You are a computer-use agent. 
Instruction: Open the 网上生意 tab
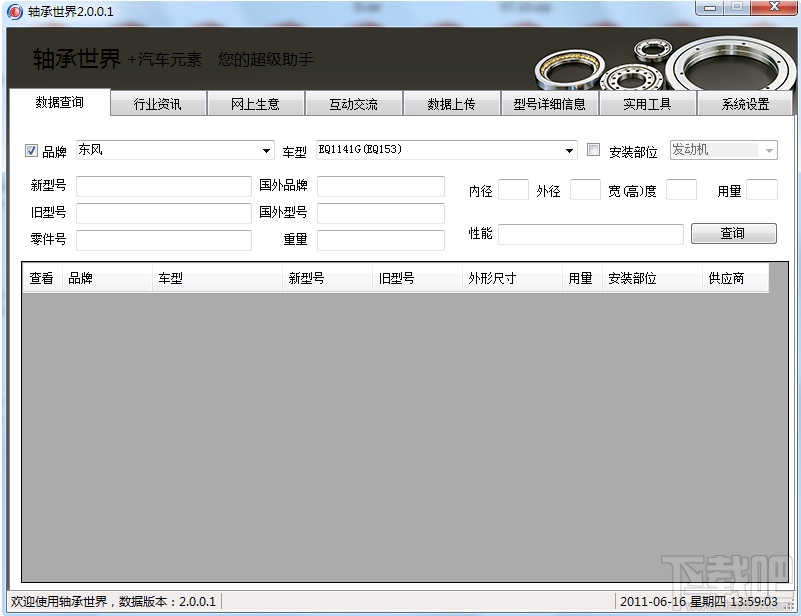pos(255,104)
